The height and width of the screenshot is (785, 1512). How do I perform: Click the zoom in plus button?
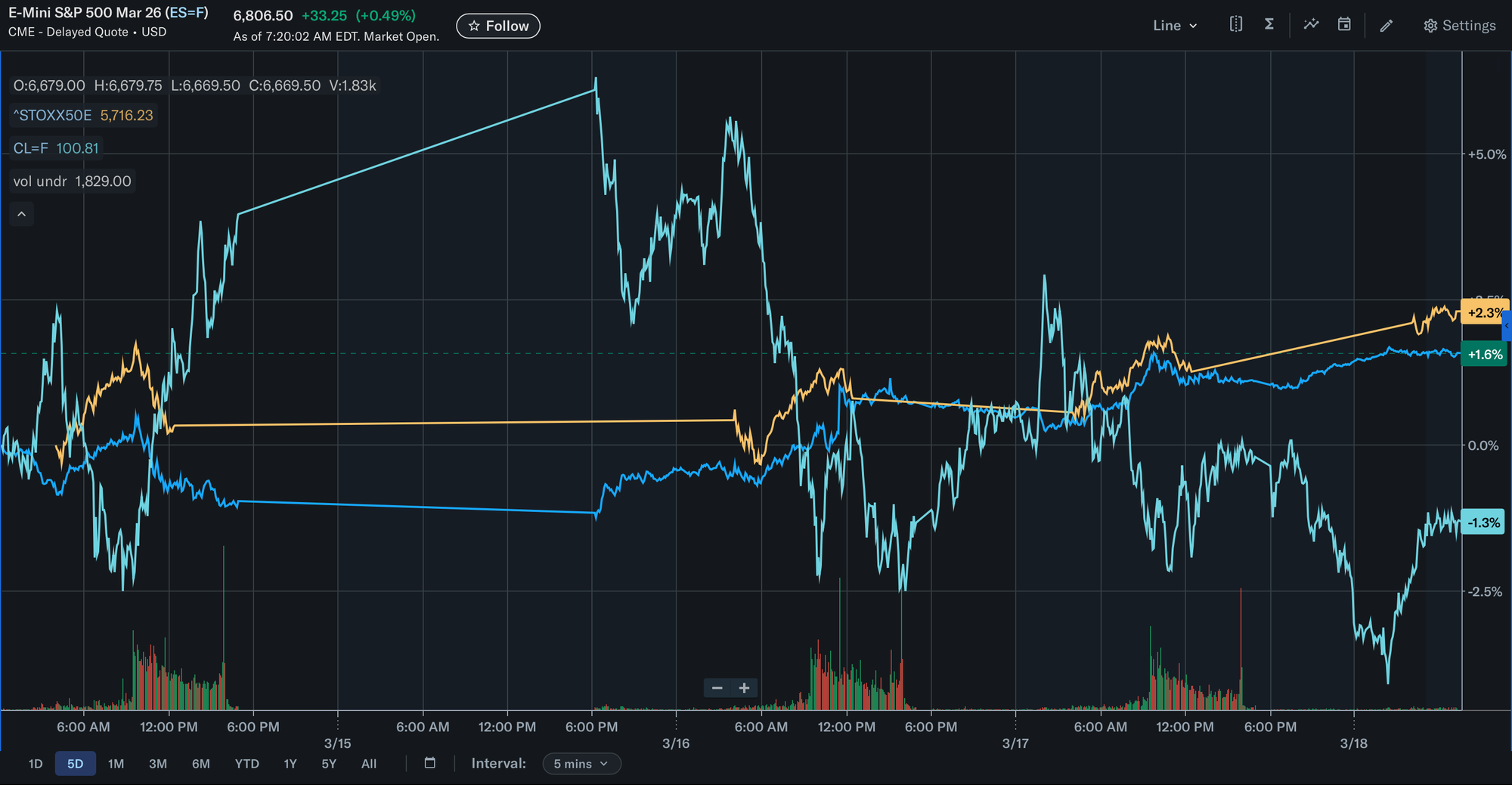744,687
